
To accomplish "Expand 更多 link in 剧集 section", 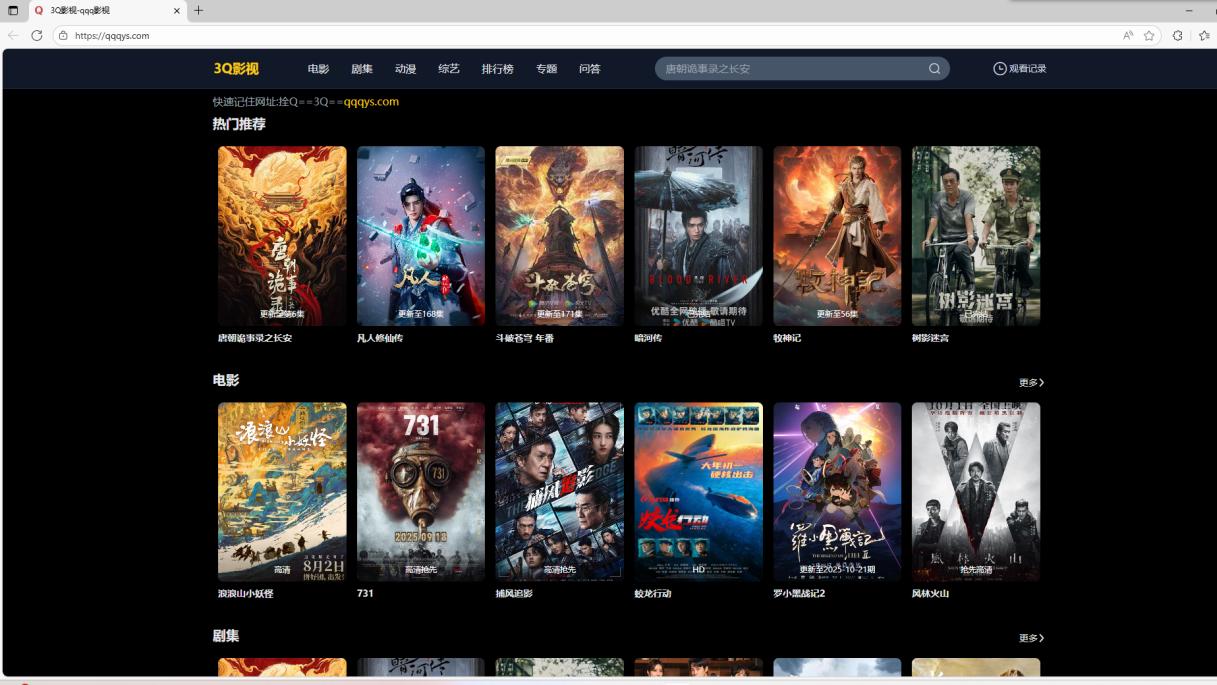I will click(1031, 638).
